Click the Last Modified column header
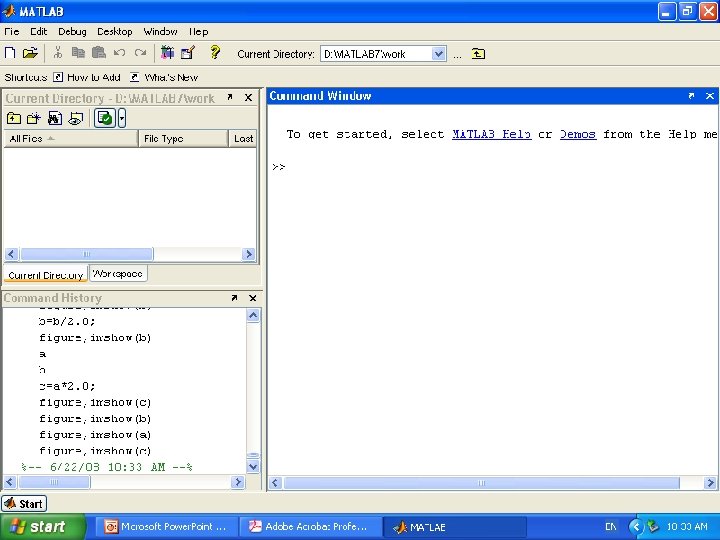The image size is (720, 540). 242,139
